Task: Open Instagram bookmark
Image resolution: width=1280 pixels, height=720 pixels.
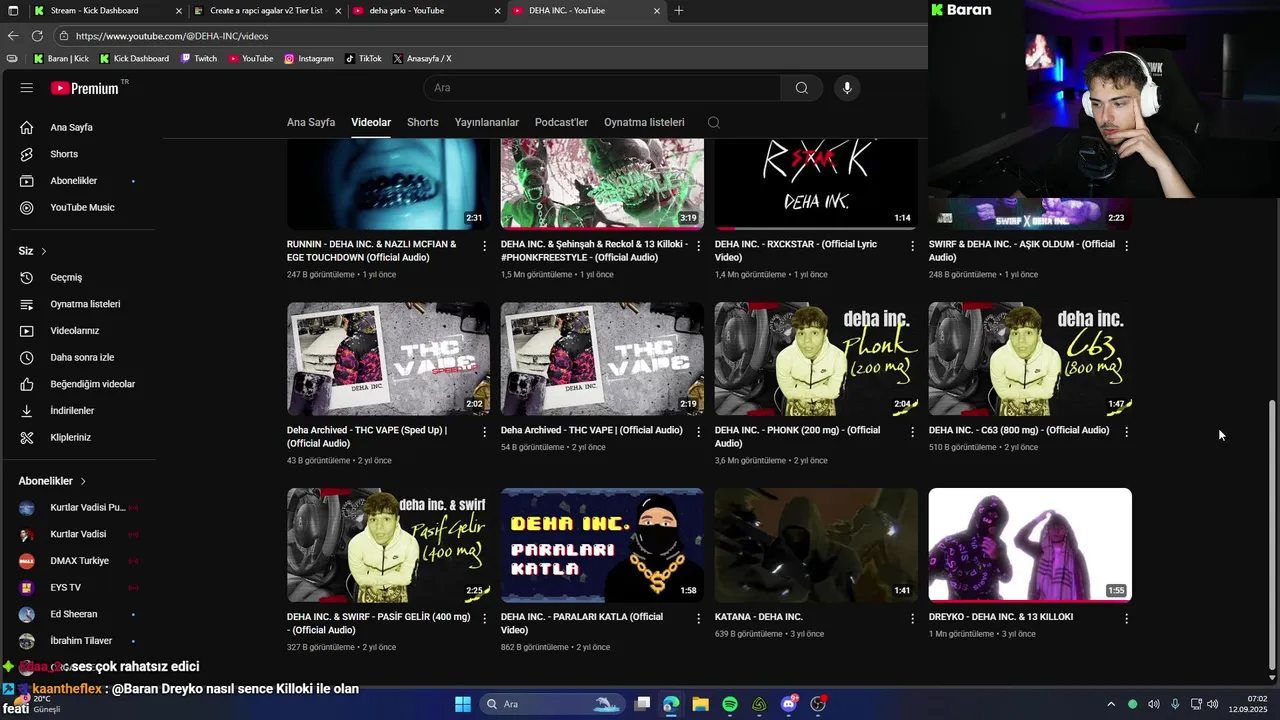Action: [309, 58]
